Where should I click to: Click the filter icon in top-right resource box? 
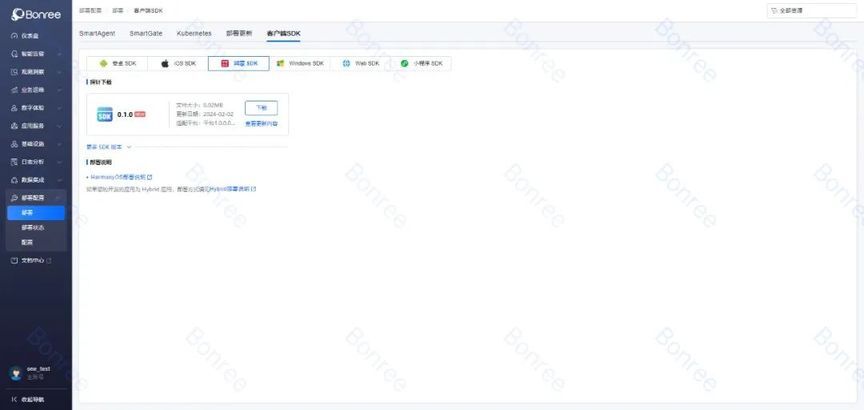click(774, 10)
